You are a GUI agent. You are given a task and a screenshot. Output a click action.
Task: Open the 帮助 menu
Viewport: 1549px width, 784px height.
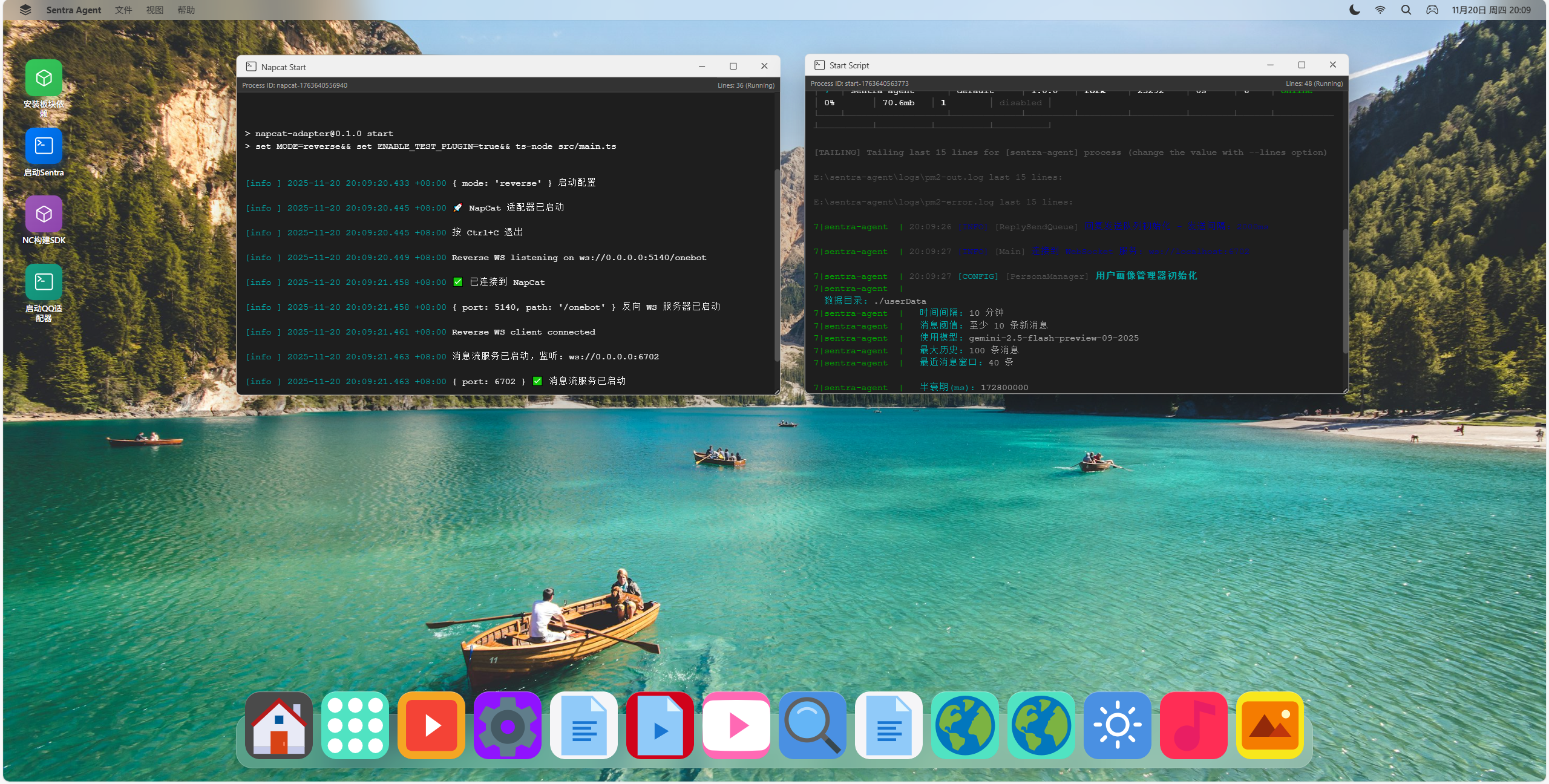tap(186, 10)
